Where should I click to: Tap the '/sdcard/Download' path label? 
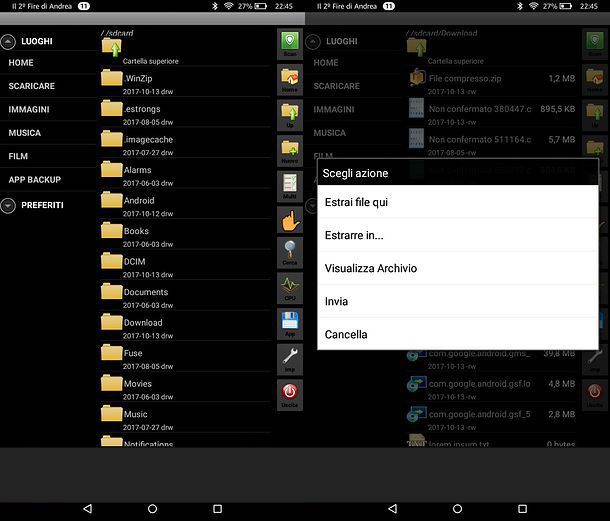click(x=442, y=33)
